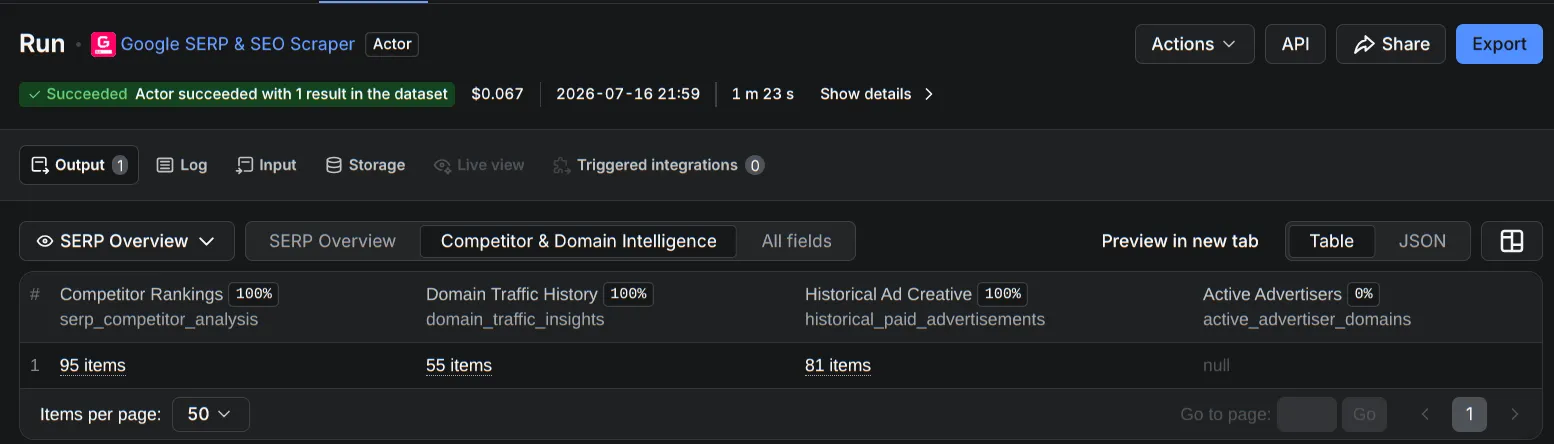Export the dataset results

(x=1499, y=44)
